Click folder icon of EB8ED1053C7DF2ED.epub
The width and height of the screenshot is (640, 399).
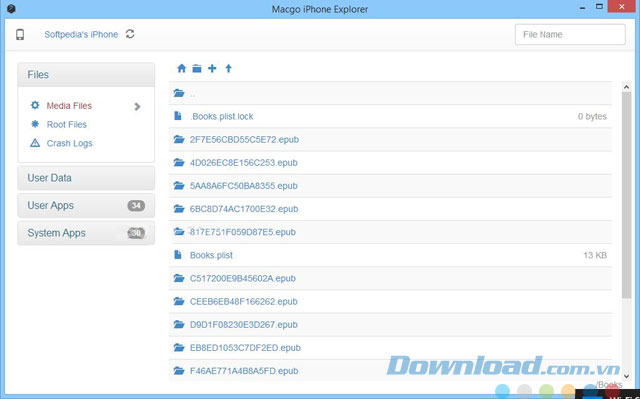pyautogui.click(x=179, y=348)
